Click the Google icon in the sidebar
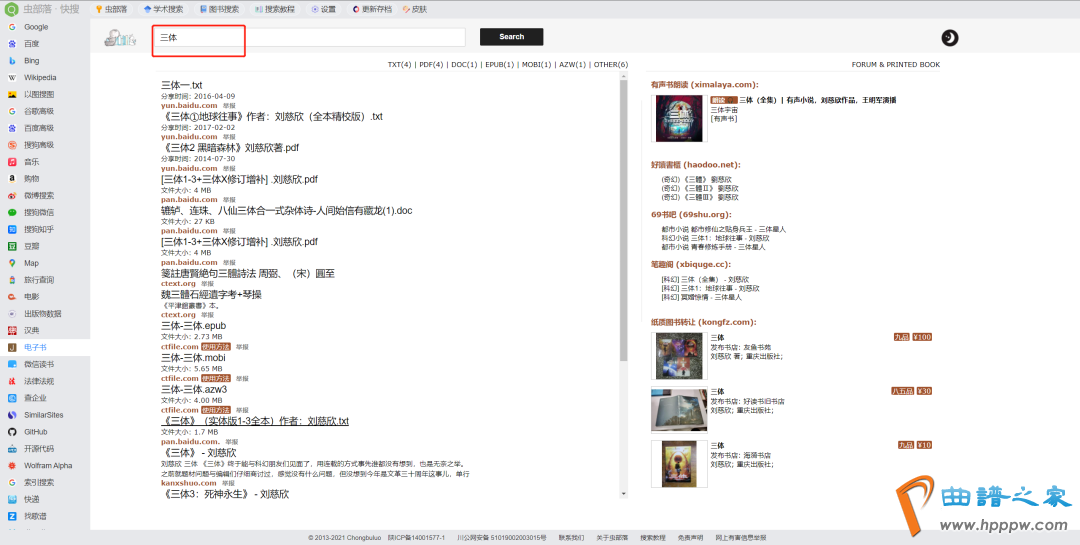The width and height of the screenshot is (1080, 545). [x=12, y=27]
